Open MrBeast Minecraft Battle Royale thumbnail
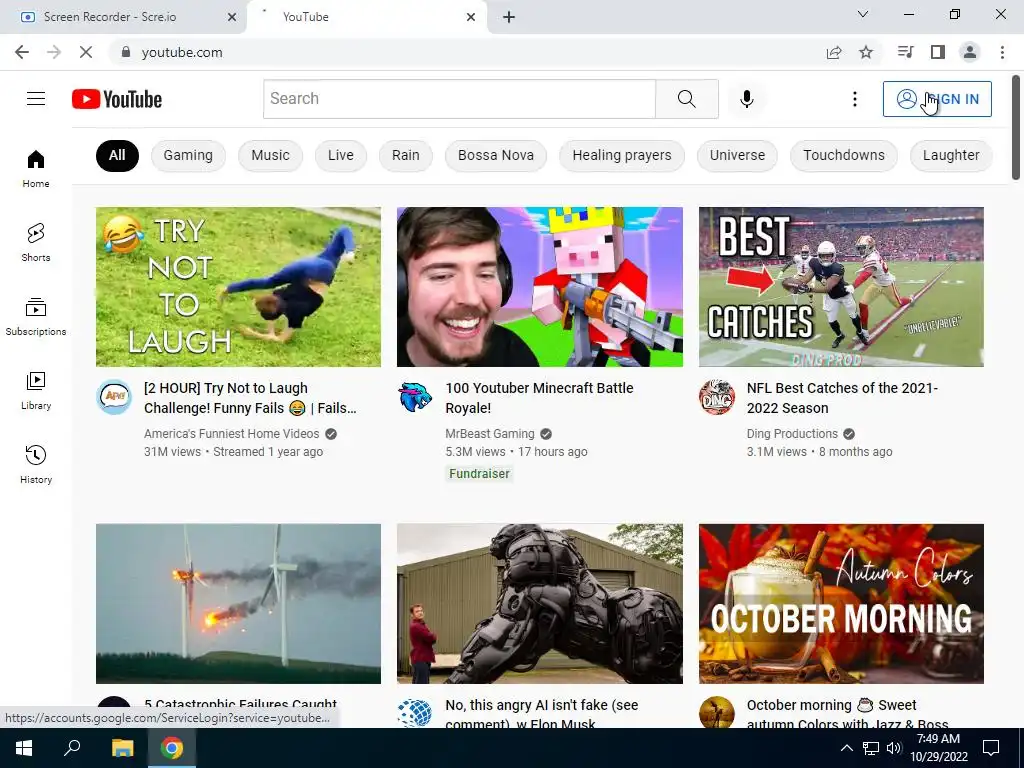This screenshot has height=768, width=1024. click(540, 287)
